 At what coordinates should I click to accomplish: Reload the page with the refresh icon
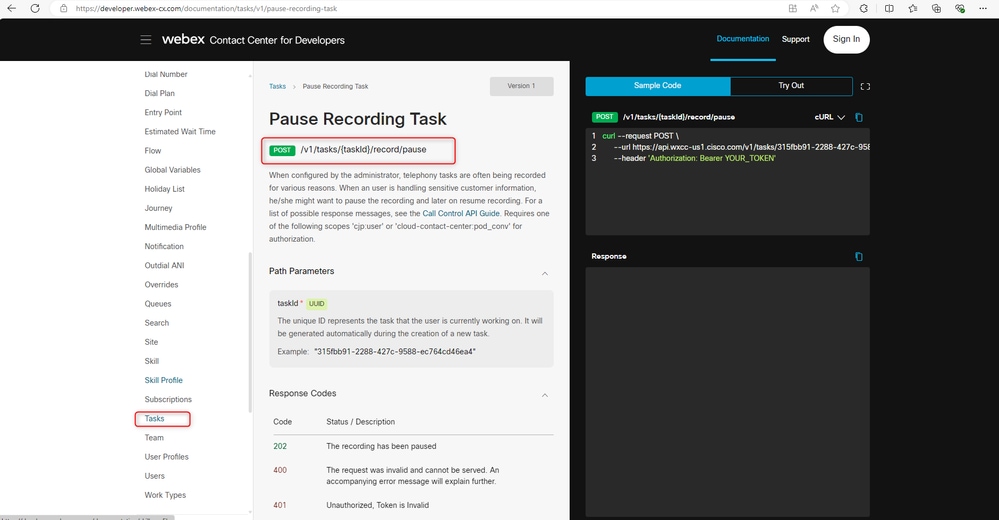pos(35,8)
